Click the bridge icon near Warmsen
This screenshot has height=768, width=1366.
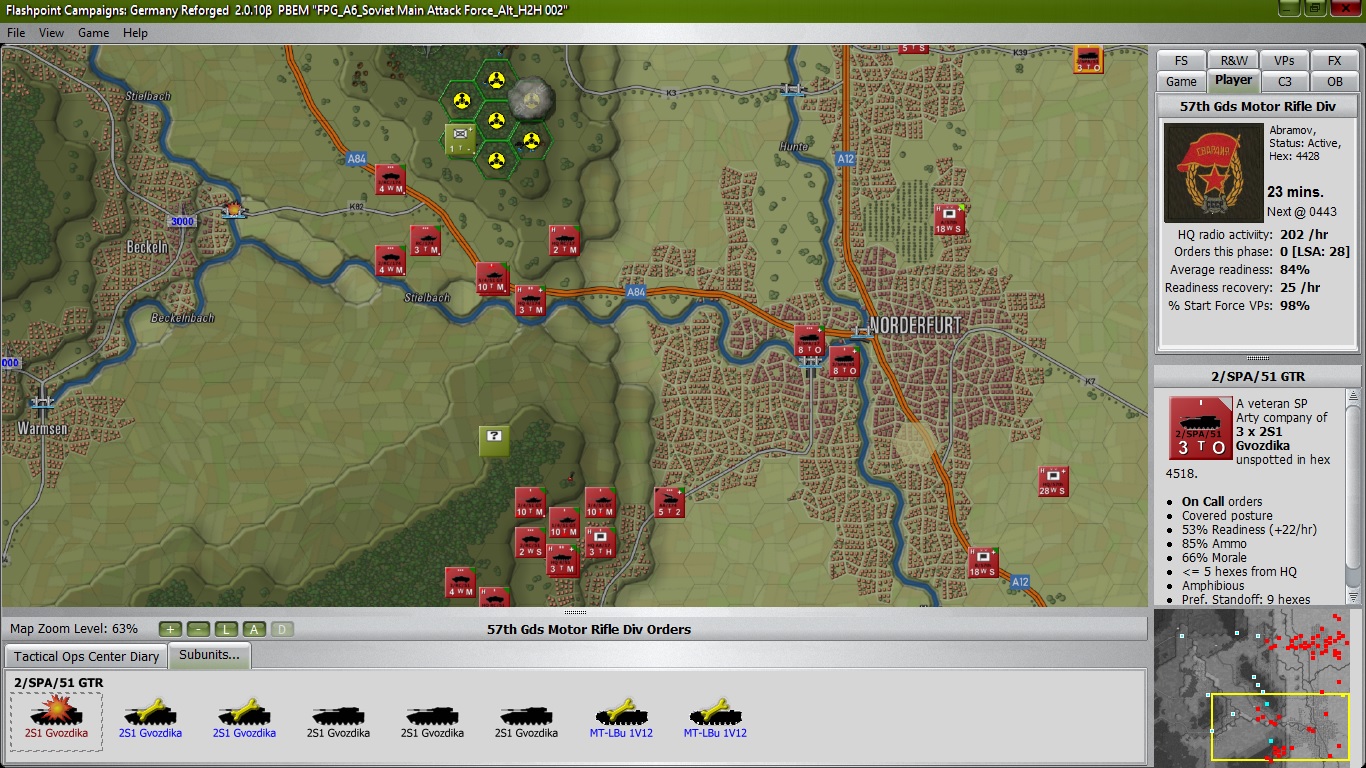pyautogui.click(x=41, y=402)
